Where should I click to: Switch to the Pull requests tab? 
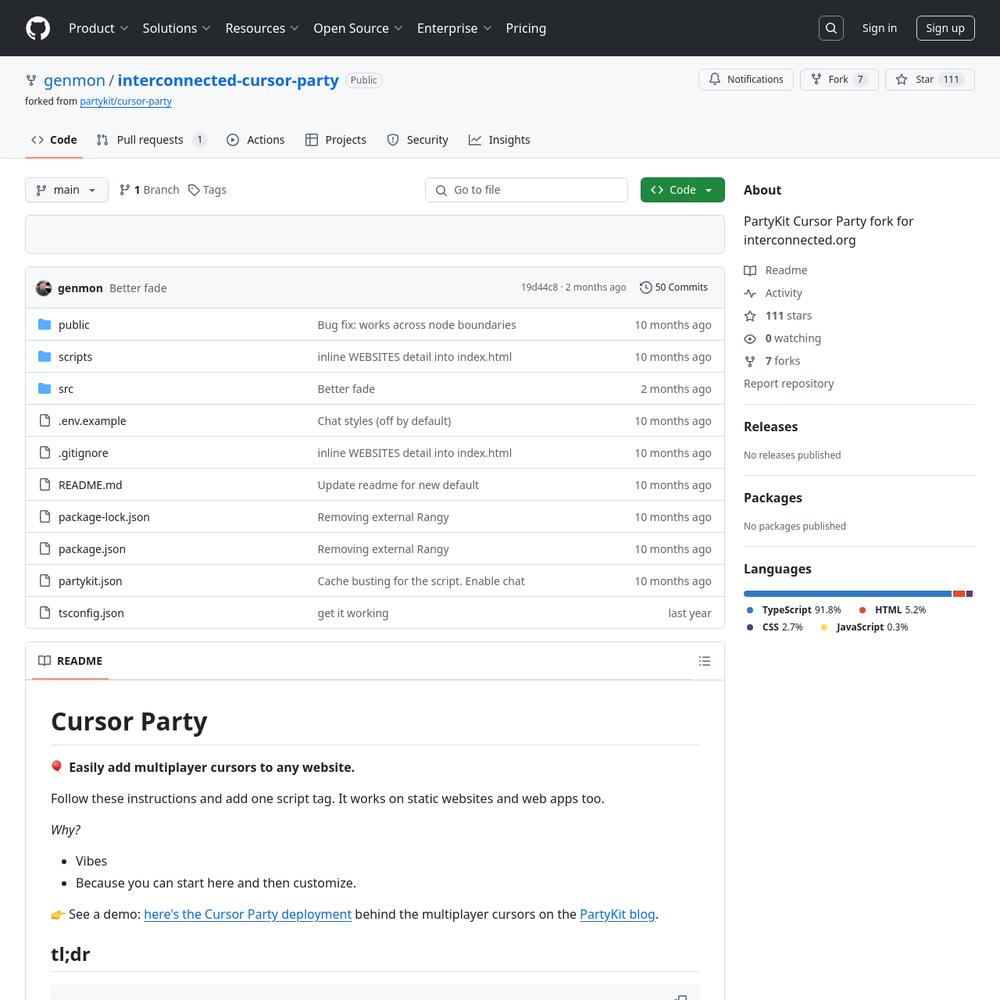coord(150,140)
